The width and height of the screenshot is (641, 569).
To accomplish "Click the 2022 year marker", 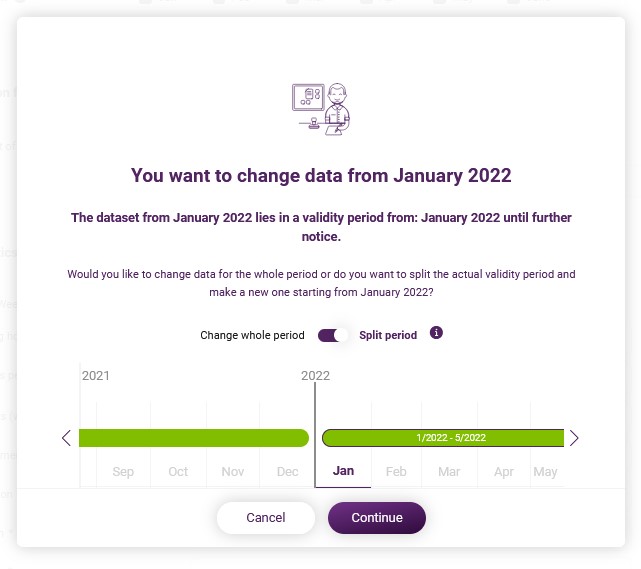I will click(x=315, y=375).
